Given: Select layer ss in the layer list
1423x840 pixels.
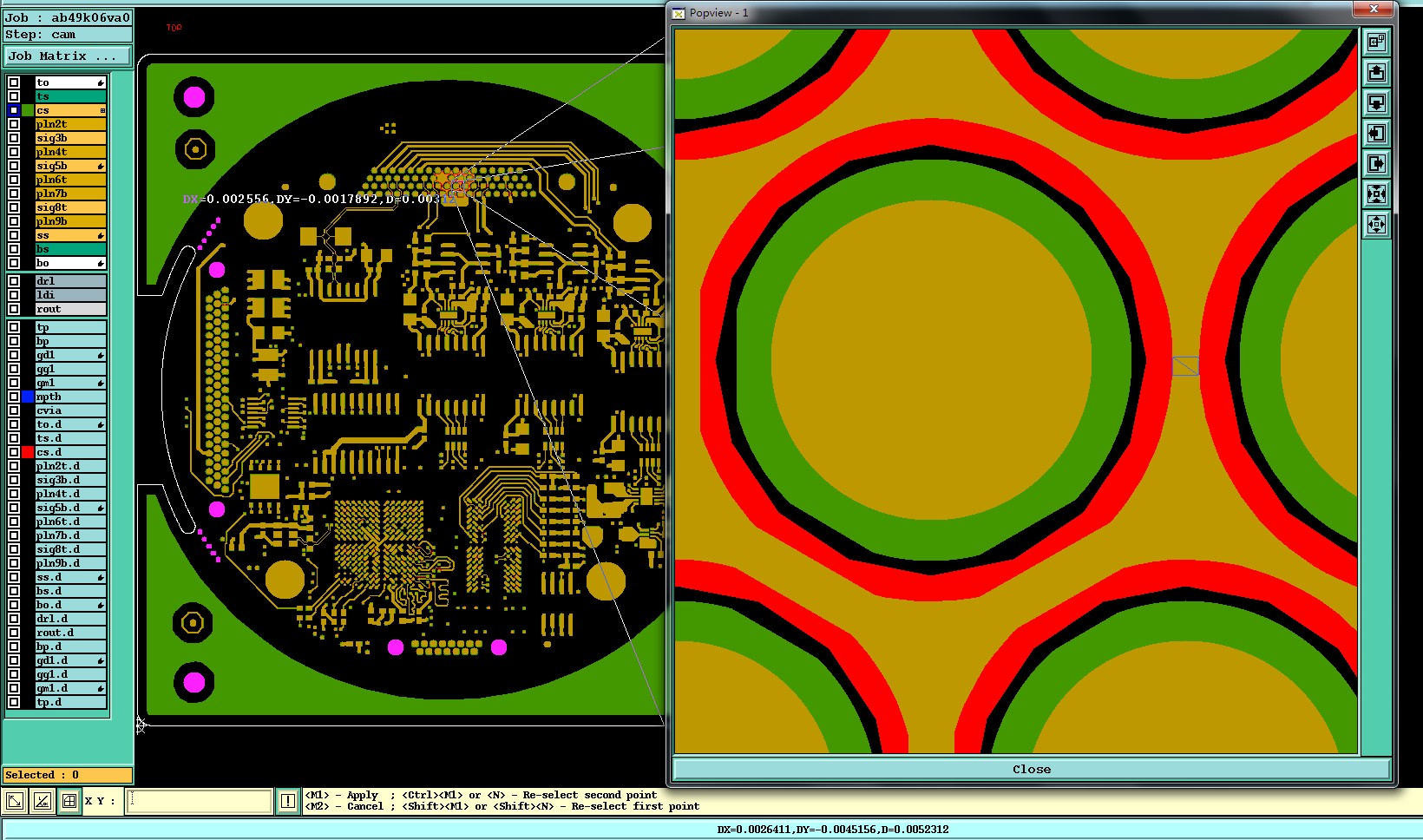Looking at the screenshot, I should click(x=70, y=235).
